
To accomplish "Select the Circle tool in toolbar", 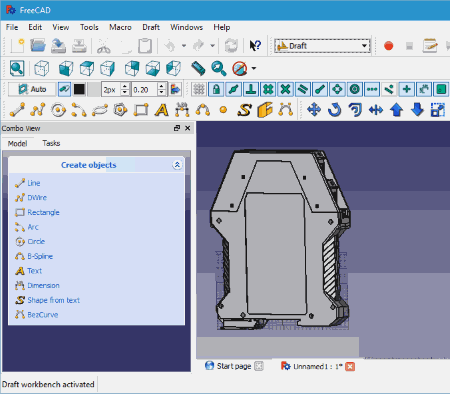I will (x=58, y=110).
